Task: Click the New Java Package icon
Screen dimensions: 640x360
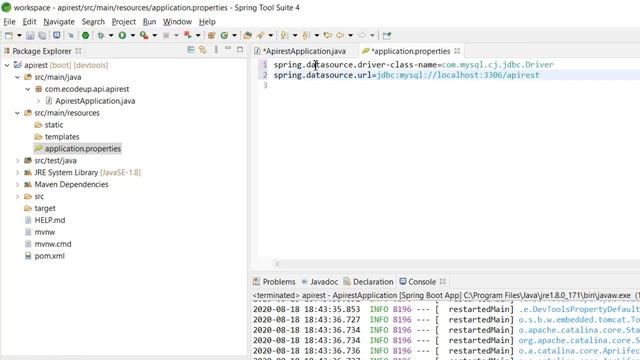Action: 211,36
